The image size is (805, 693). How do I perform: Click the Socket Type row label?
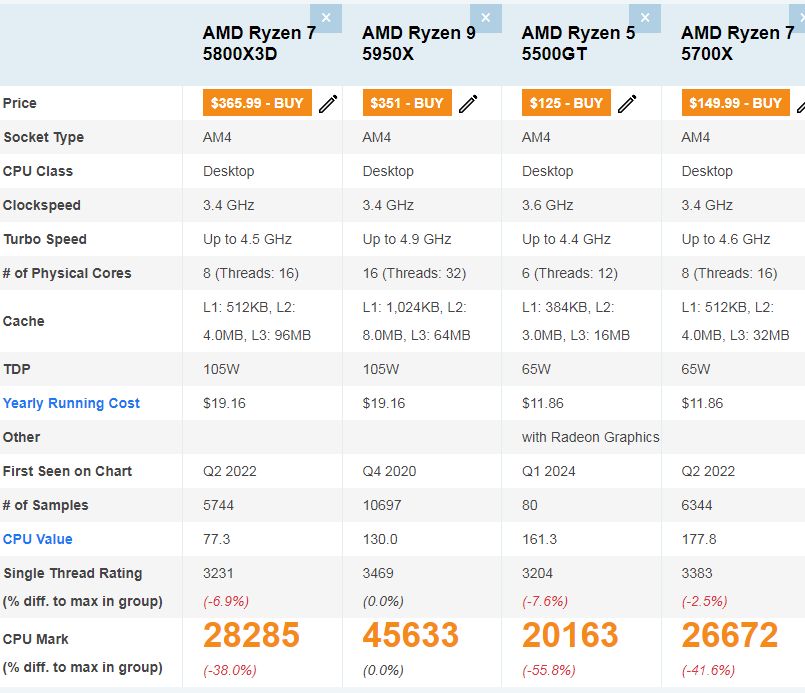pyautogui.click(x=44, y=137)
